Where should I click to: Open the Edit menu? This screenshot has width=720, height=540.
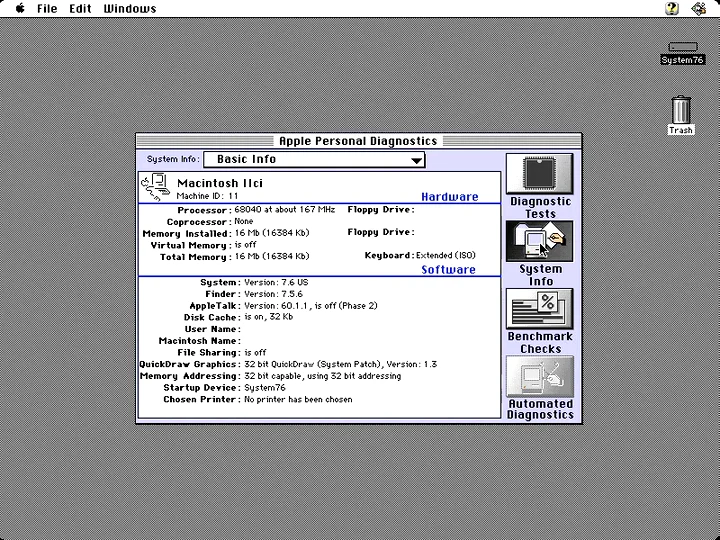80,8
